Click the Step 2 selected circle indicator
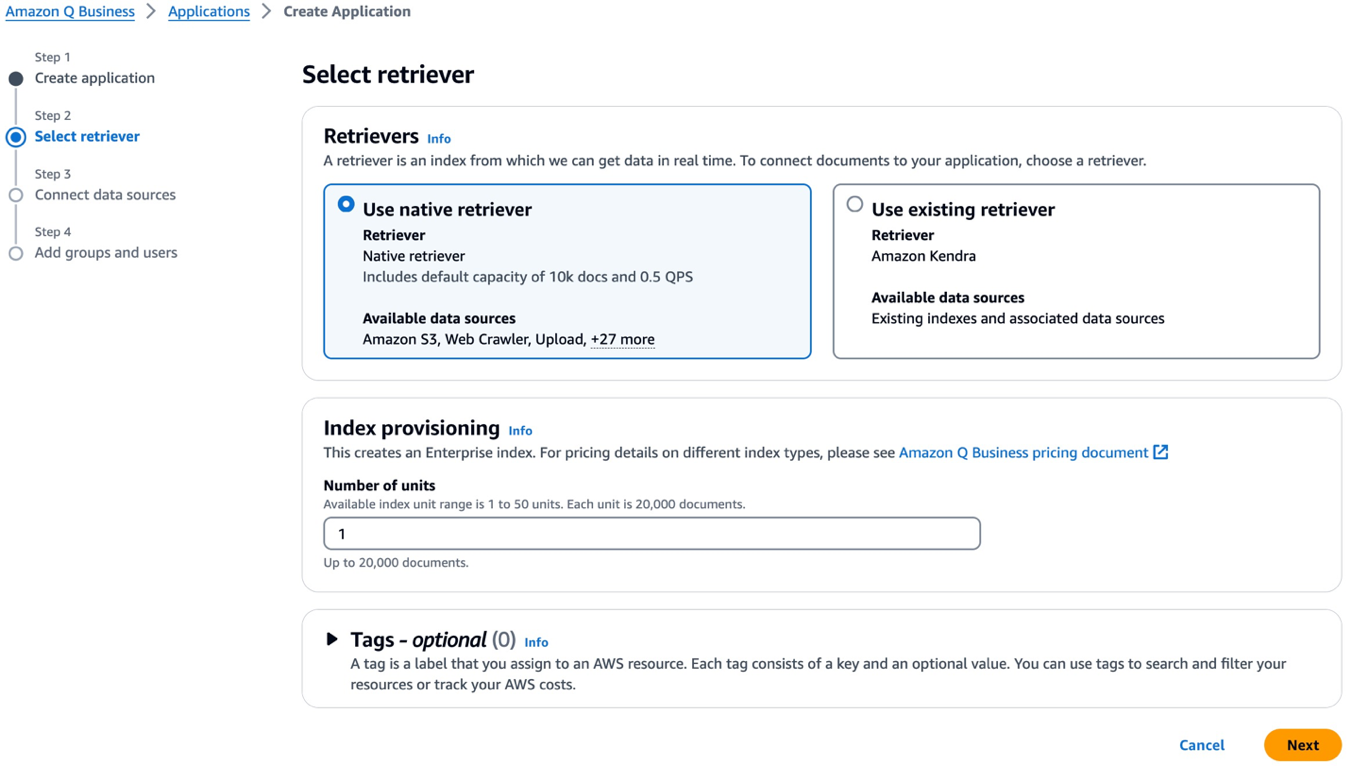 click(15, 136)
